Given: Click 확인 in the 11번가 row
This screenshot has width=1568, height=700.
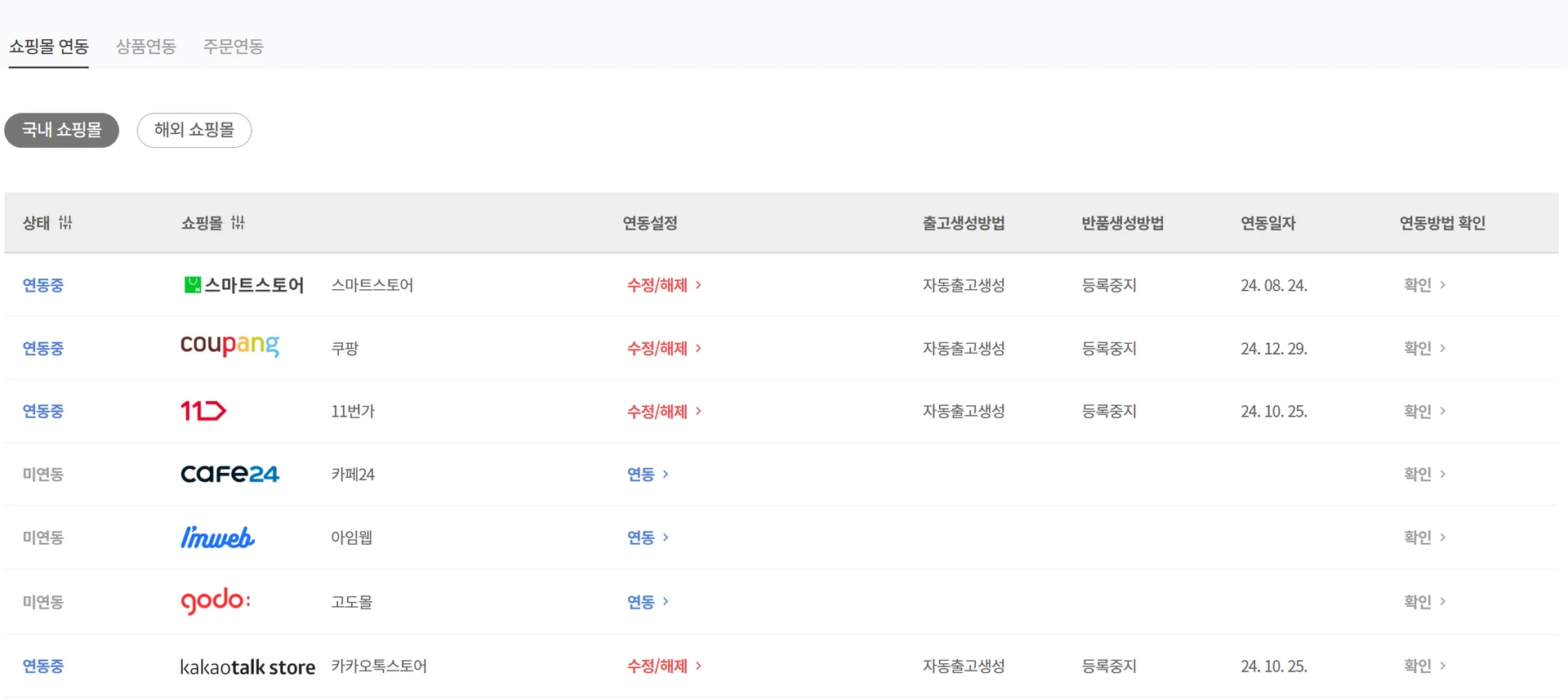Looking at the screenshot, I should point(1425,412).
